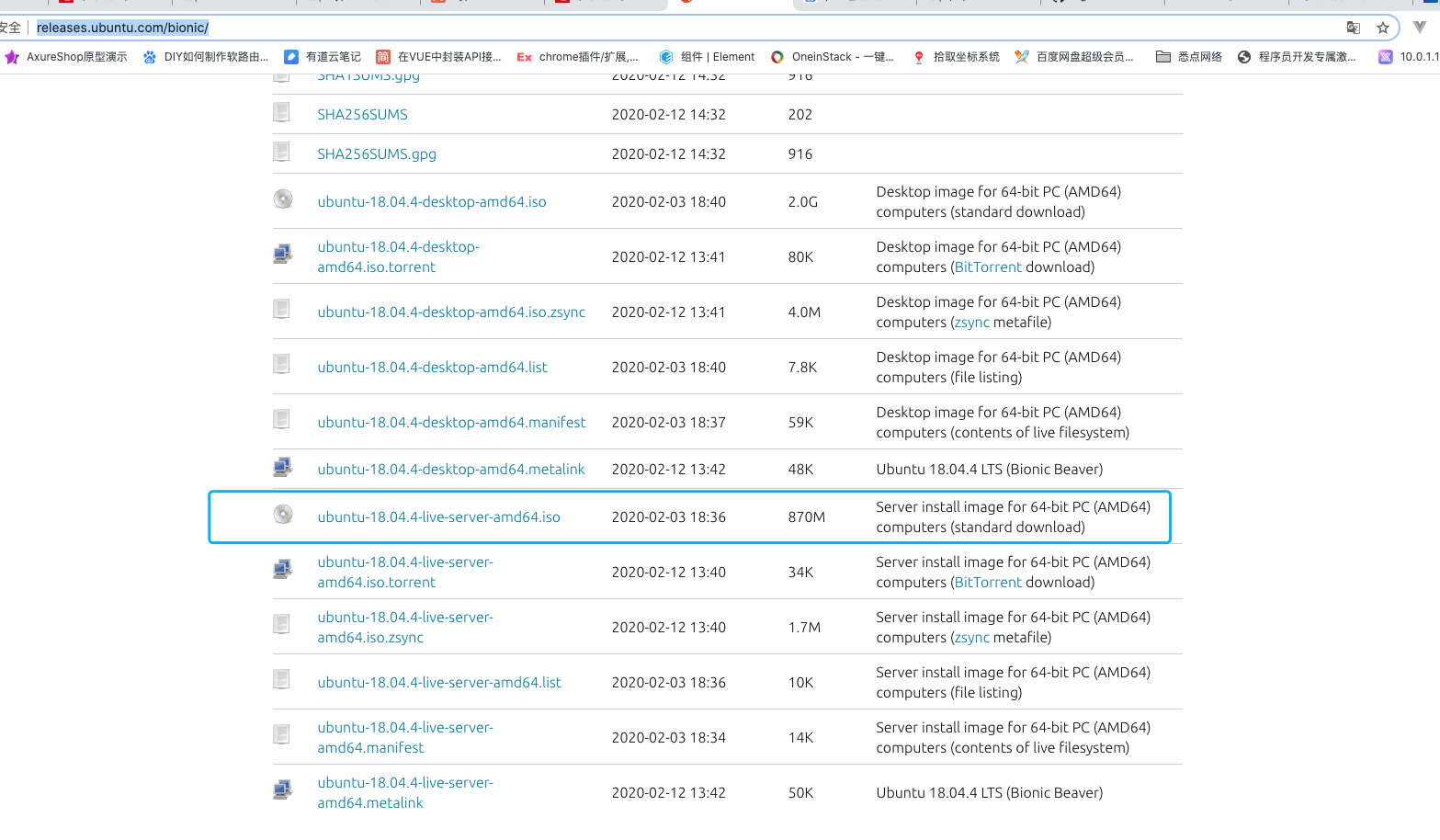Open 10.0.1.1 bookmark
This screenshot has width=1440, height=840.
pos(1409,57)
